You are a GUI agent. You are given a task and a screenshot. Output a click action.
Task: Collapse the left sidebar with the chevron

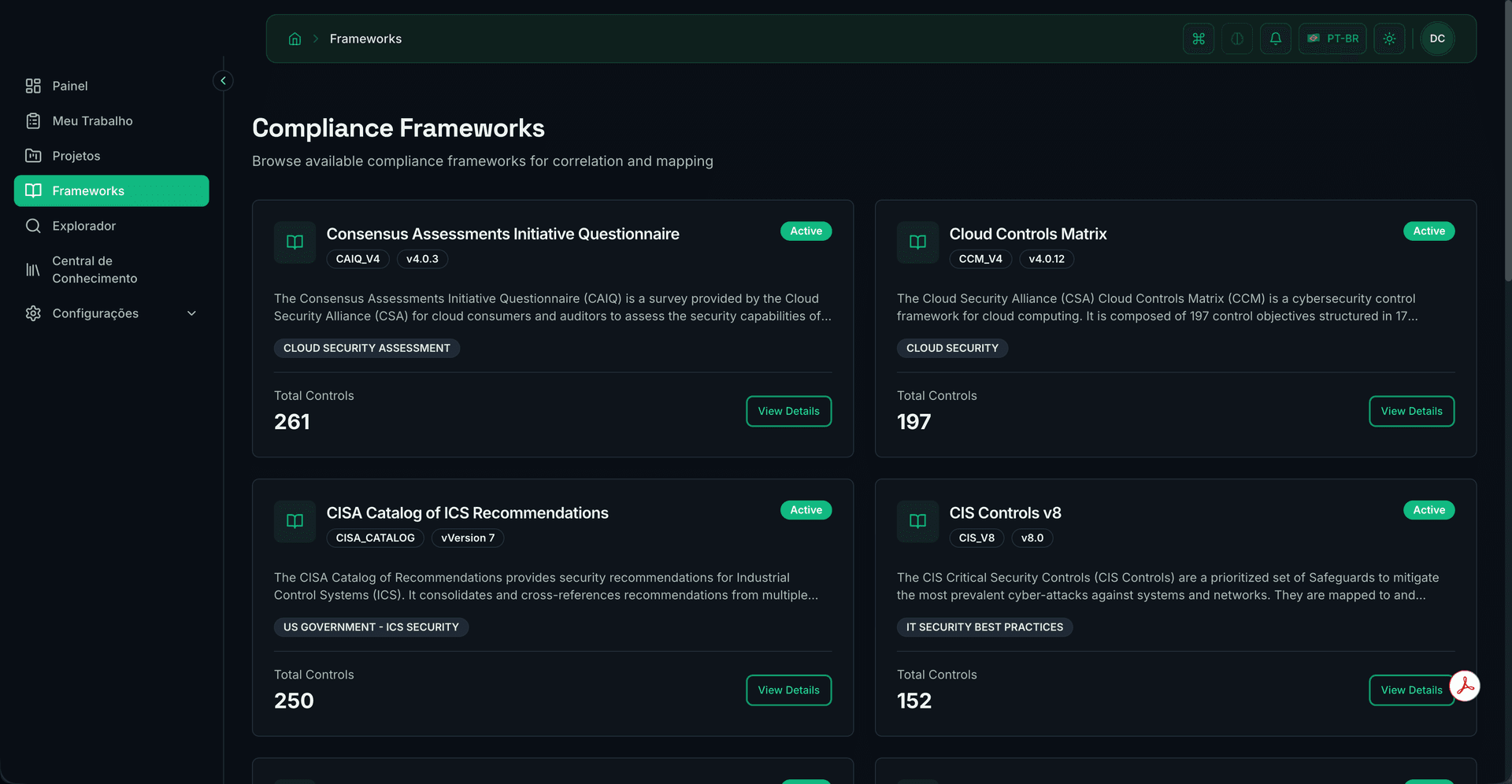pos(223,80)
